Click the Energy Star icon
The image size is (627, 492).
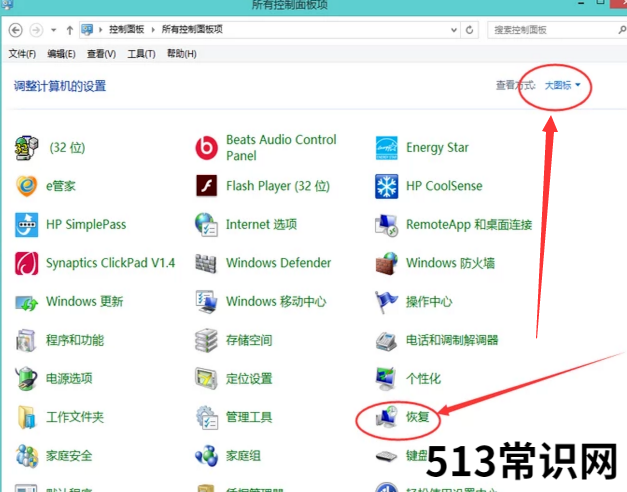point(387,148)
